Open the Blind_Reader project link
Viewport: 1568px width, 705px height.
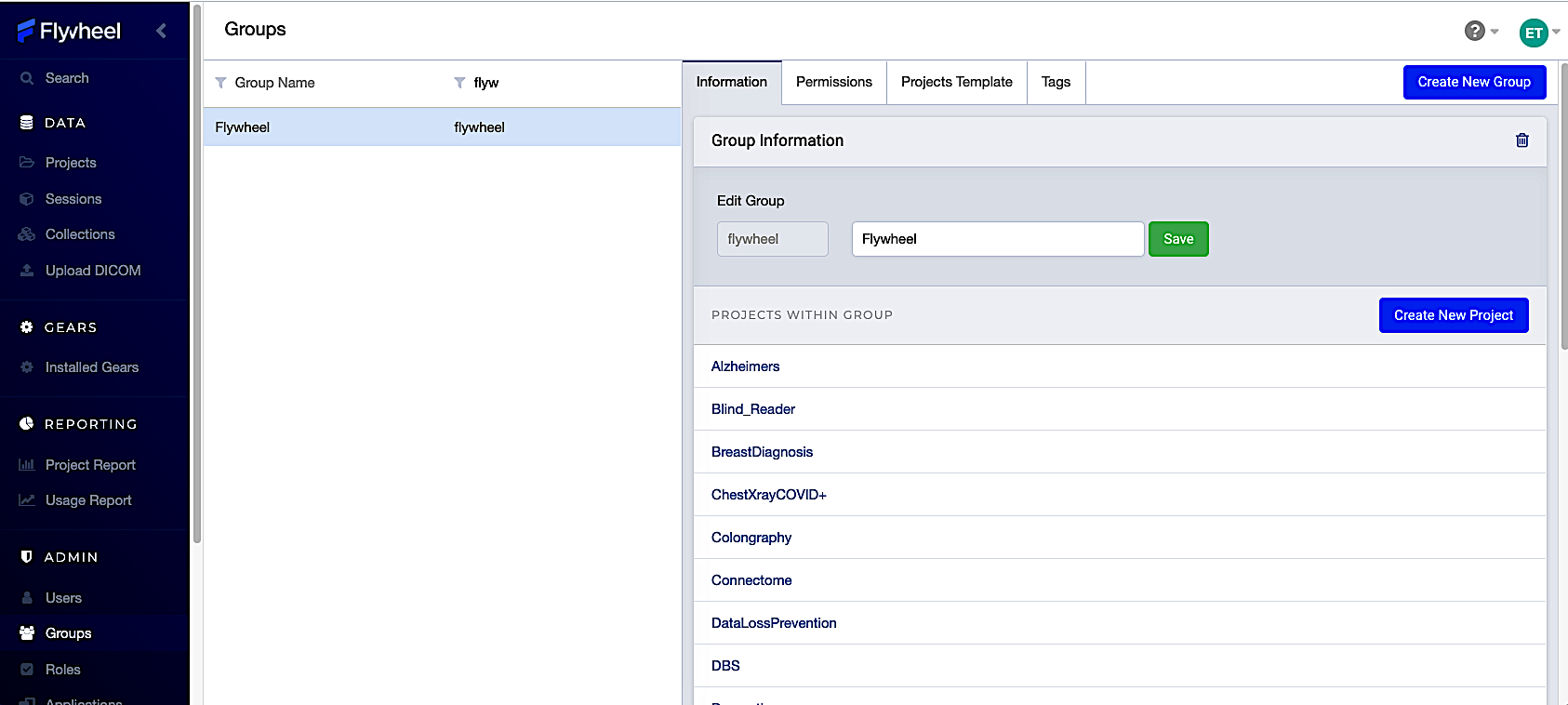pos(753,409)
